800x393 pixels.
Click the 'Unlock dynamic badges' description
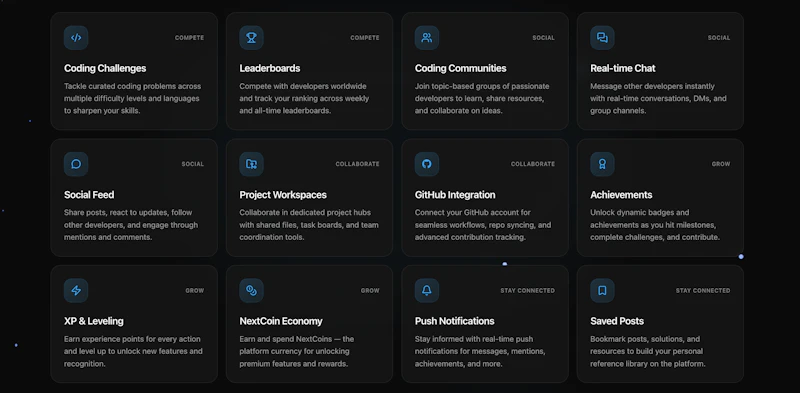655,225
